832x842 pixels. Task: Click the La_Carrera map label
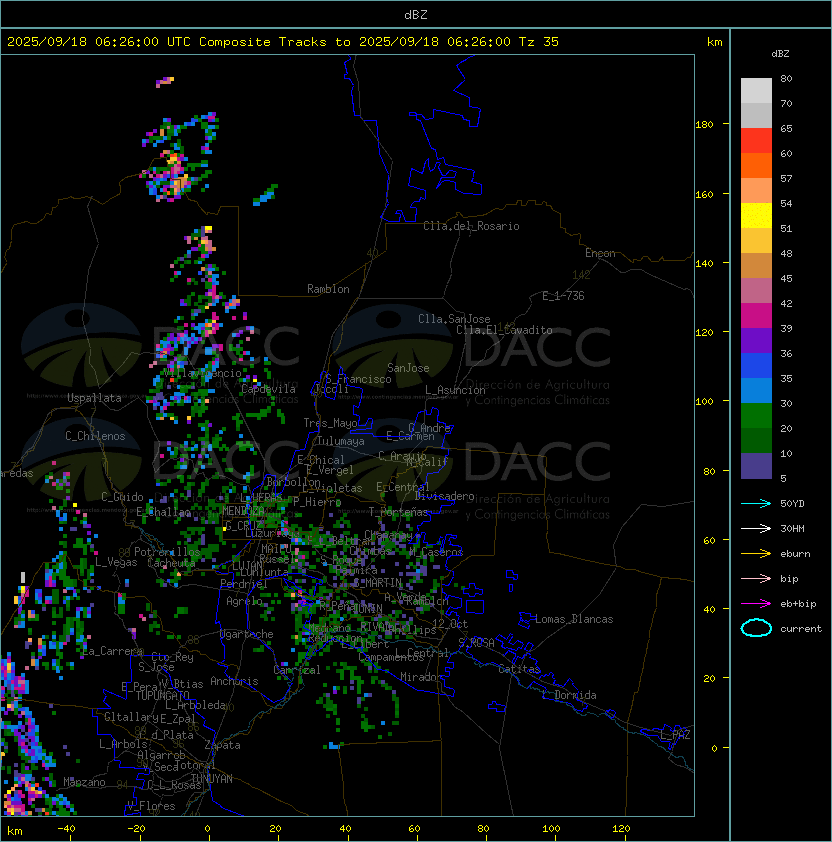click(x=112, y=651)
